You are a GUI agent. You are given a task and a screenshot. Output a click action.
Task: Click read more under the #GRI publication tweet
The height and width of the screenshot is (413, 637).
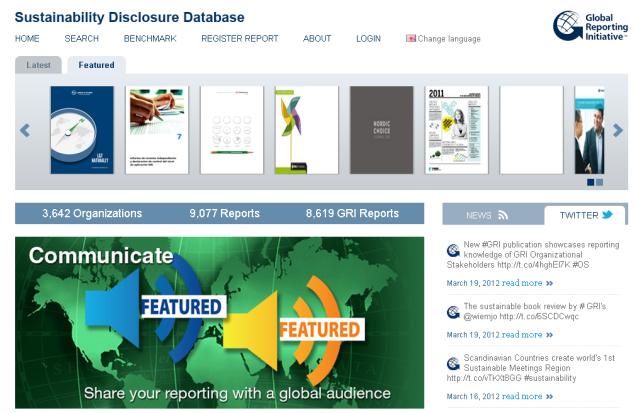point(522,283)
